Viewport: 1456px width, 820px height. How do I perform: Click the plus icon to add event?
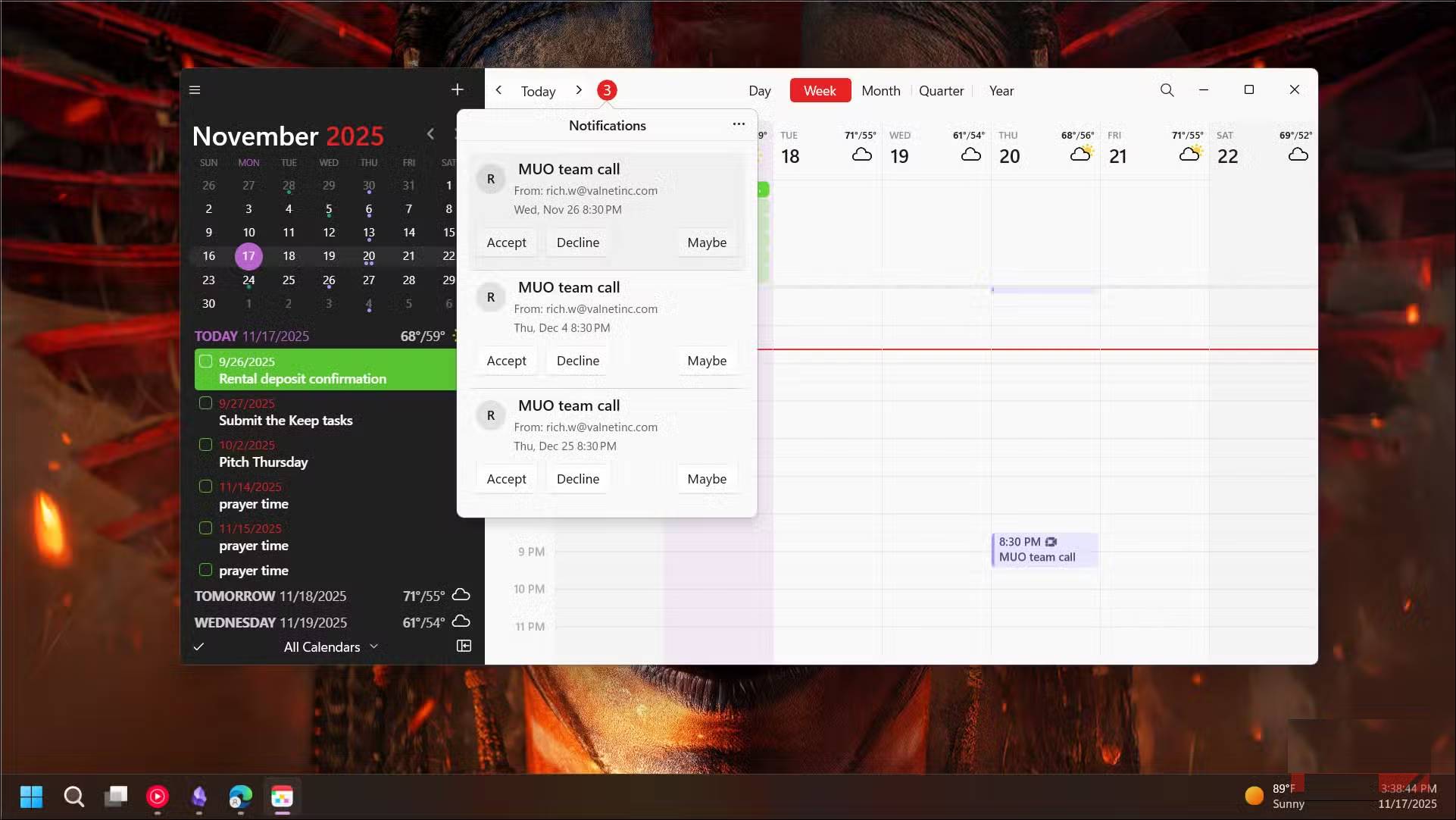click(x=457, y=89)
